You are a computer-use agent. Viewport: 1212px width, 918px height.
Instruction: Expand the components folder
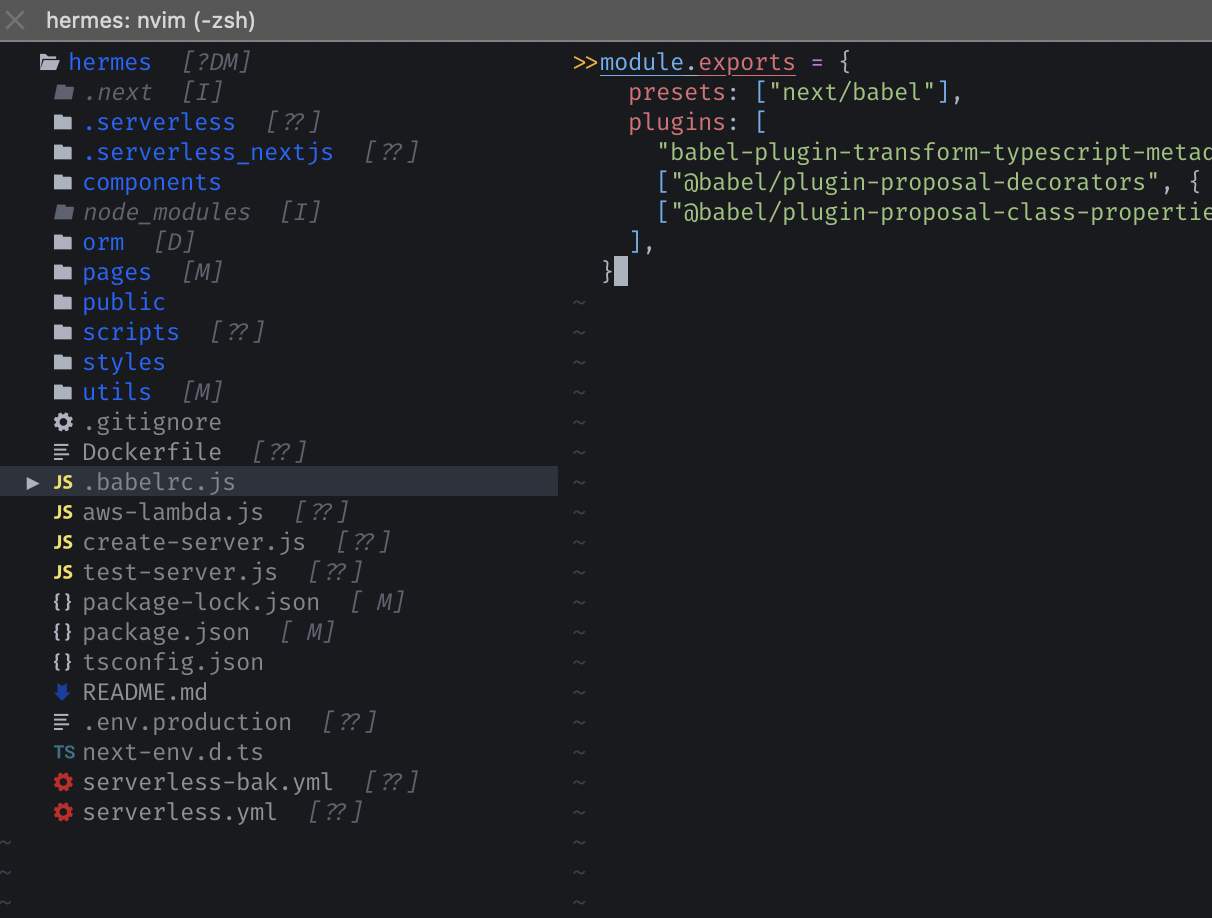click(152, 182)
